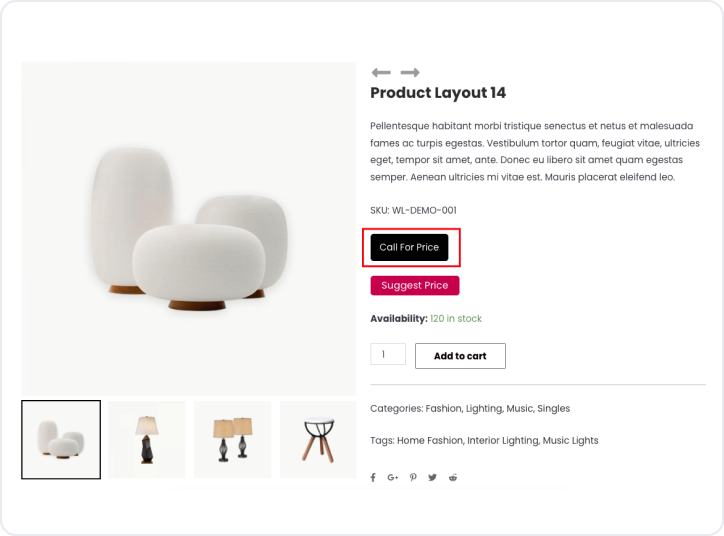Share product on Twitter
Image resolution: width=724 pixels, height=536 pixels.
[433, 478]
